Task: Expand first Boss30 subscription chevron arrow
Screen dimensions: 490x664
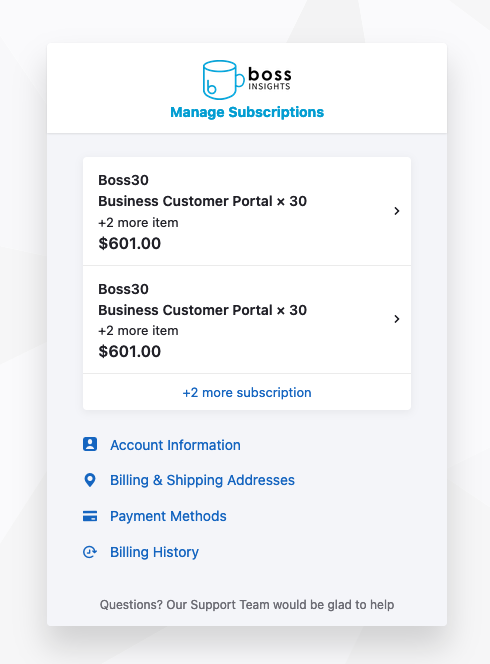Action: [x=396, y=211]
